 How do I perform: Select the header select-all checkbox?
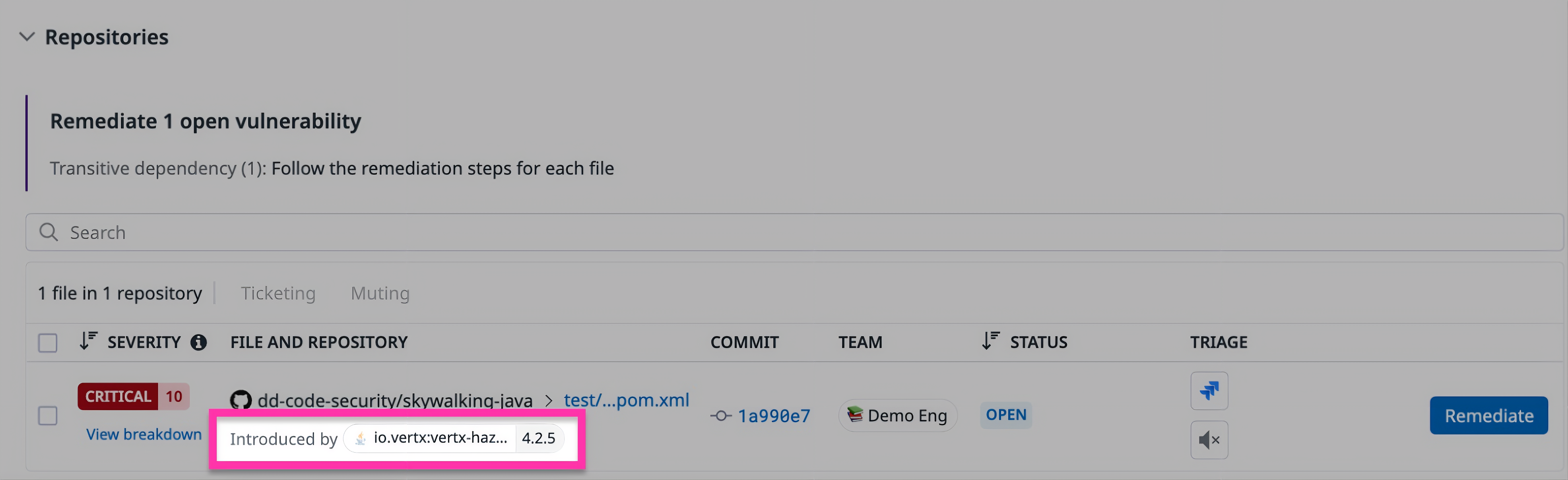coord(47,344)
